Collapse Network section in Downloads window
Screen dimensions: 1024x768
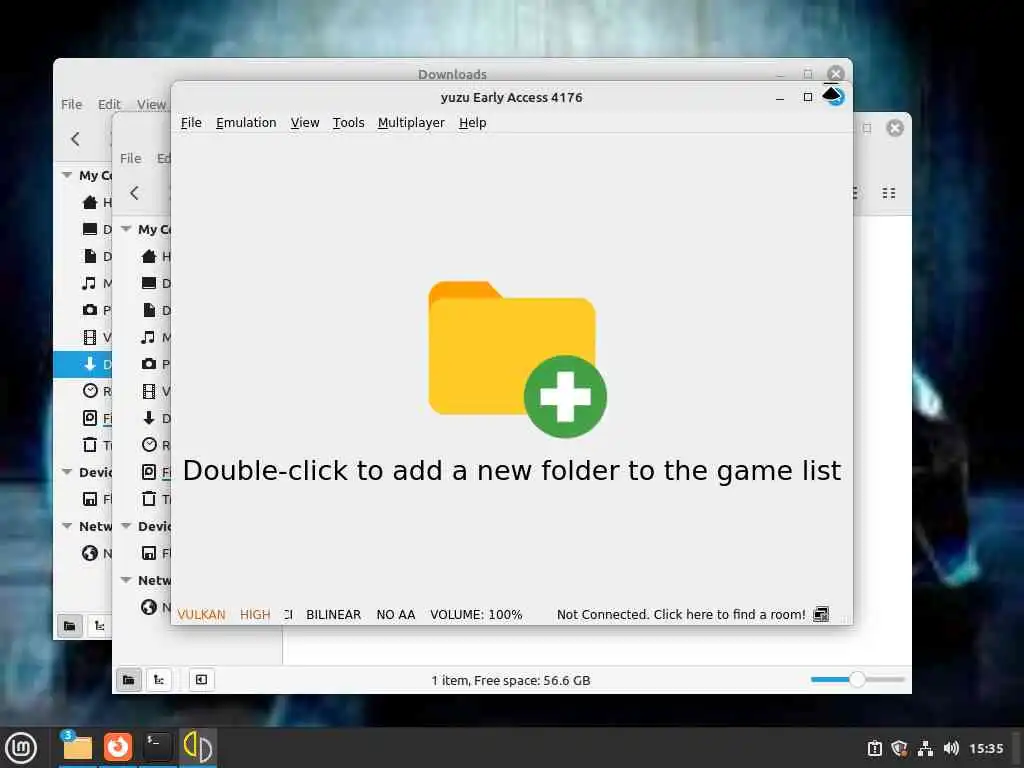click(x=67, y=526)
